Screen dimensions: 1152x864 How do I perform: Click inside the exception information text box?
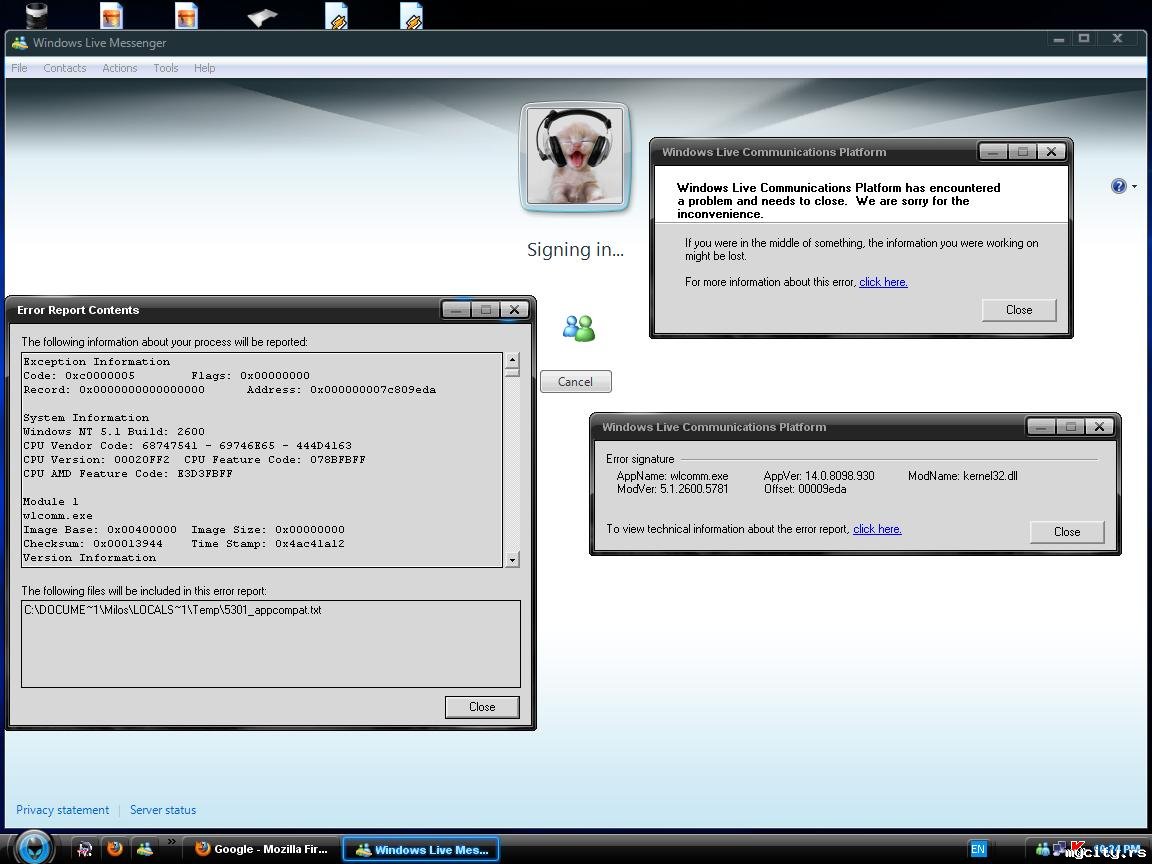[x=262, y=460]
